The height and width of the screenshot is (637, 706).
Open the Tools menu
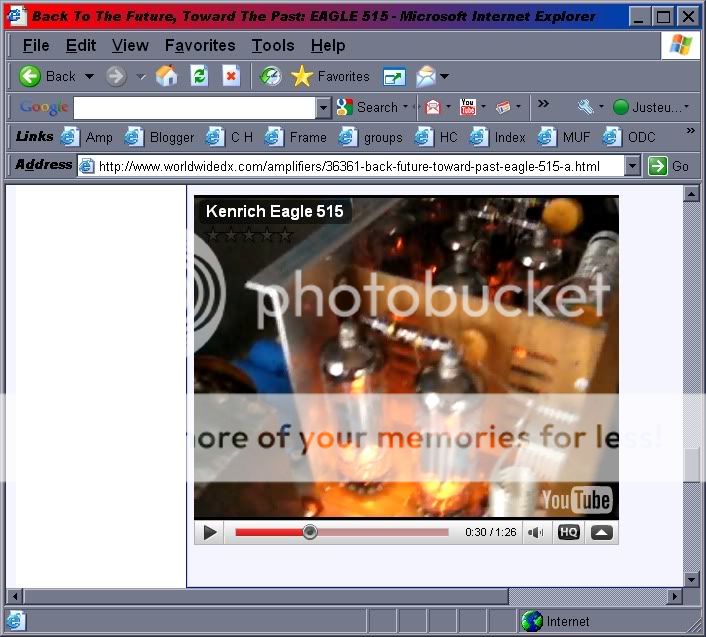273,46
